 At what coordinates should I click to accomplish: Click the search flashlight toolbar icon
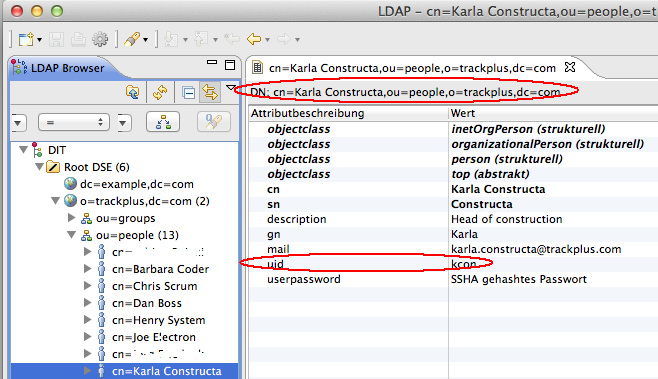point(132,39)
